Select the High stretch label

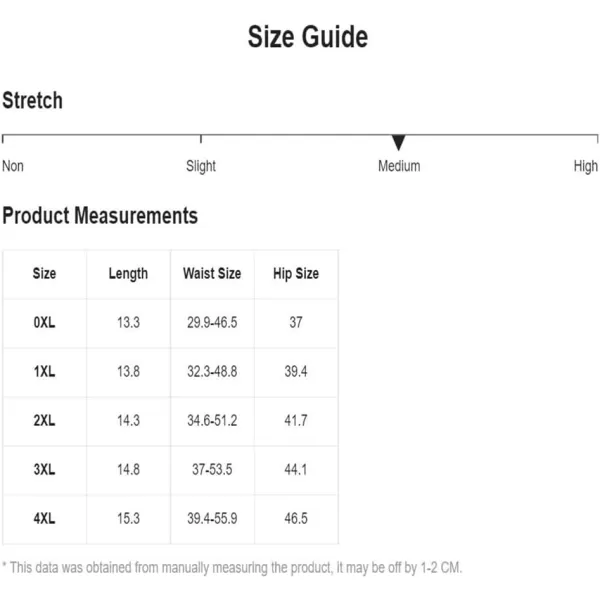tap(585, 166)
